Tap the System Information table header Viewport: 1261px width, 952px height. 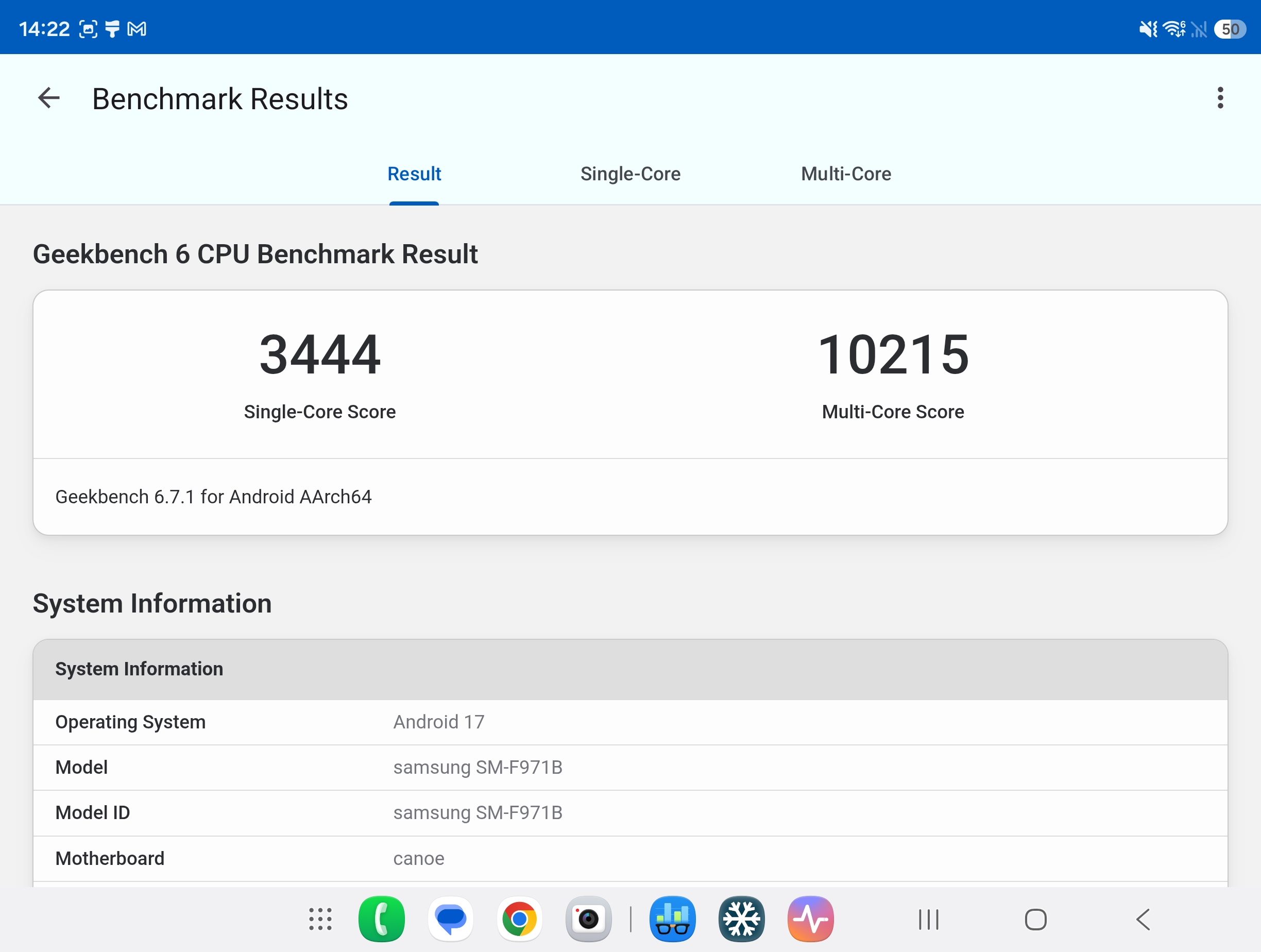(630, 669)
